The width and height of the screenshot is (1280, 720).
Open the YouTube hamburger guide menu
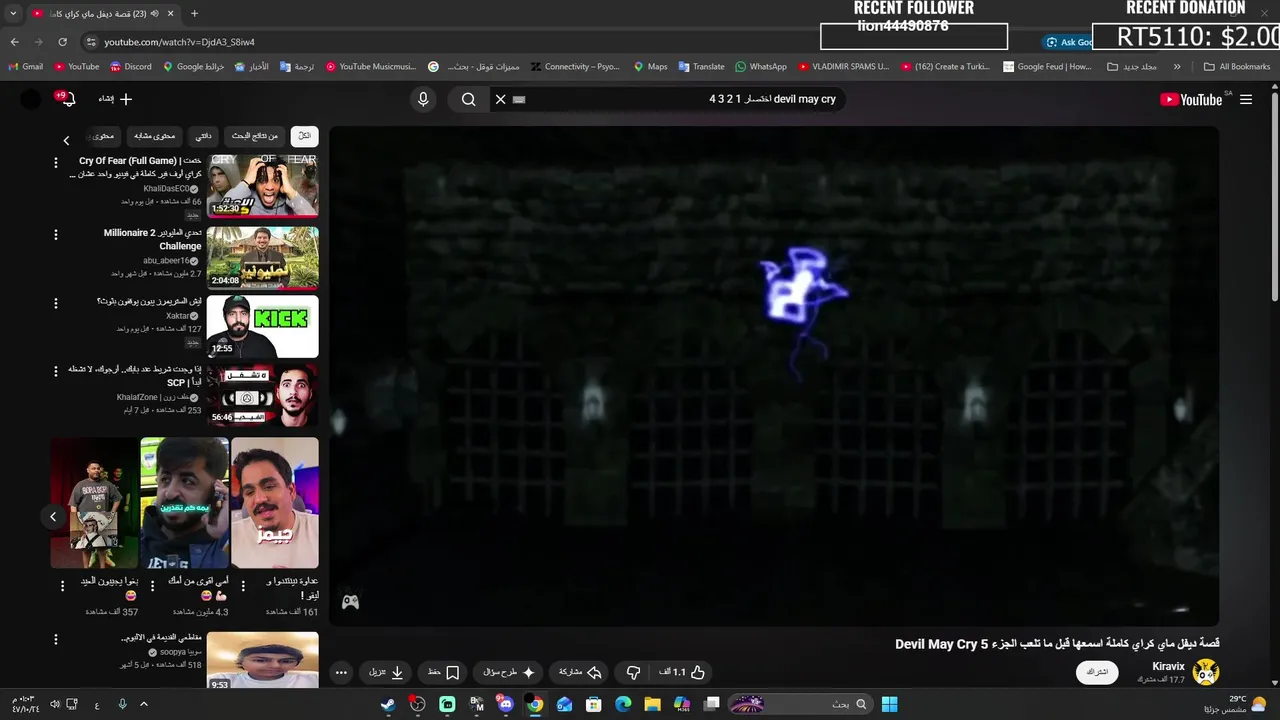(x=1246, y=99)
